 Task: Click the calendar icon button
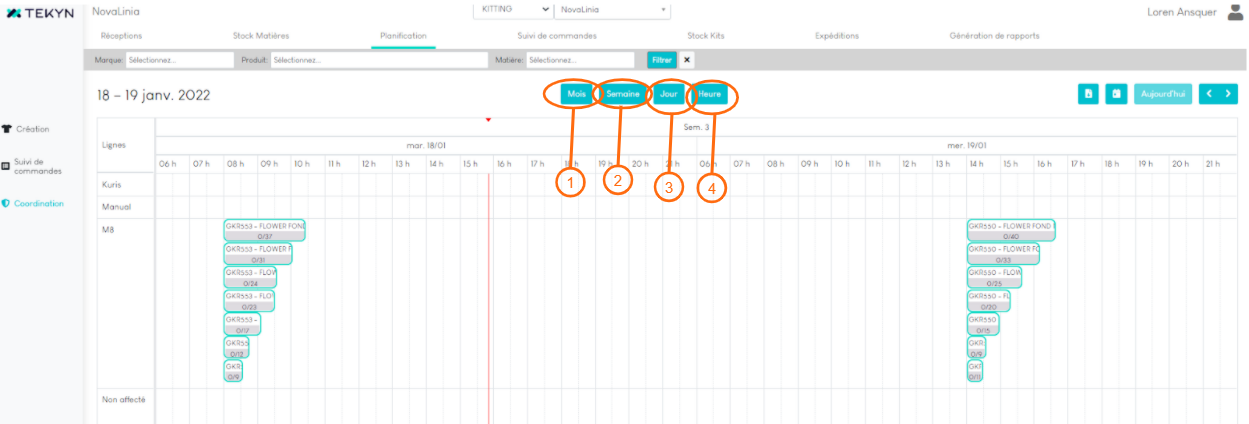(1116, 94)
